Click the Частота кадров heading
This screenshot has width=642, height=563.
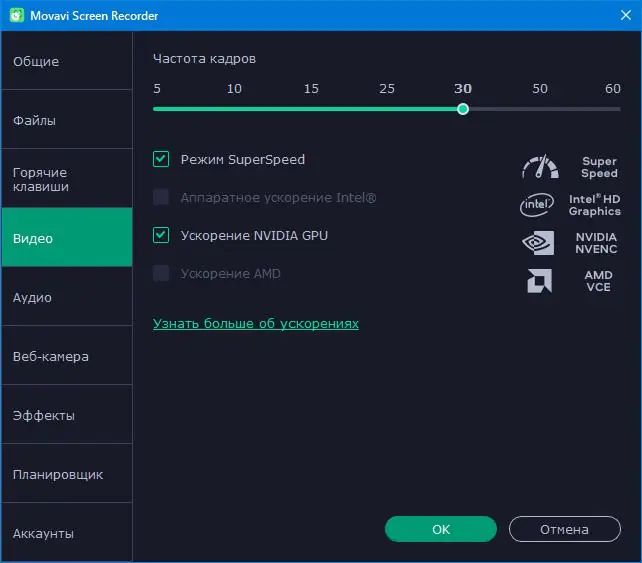204,59
